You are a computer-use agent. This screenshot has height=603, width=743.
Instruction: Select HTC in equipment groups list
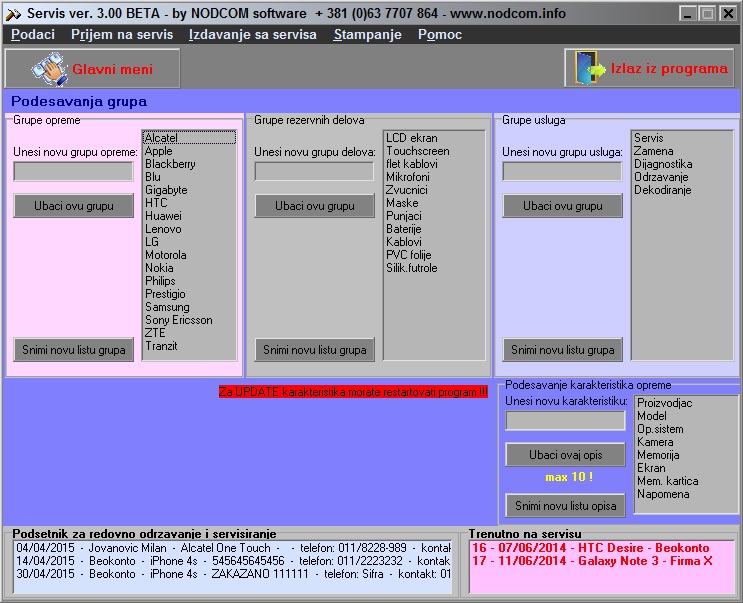tap(189, 203)
